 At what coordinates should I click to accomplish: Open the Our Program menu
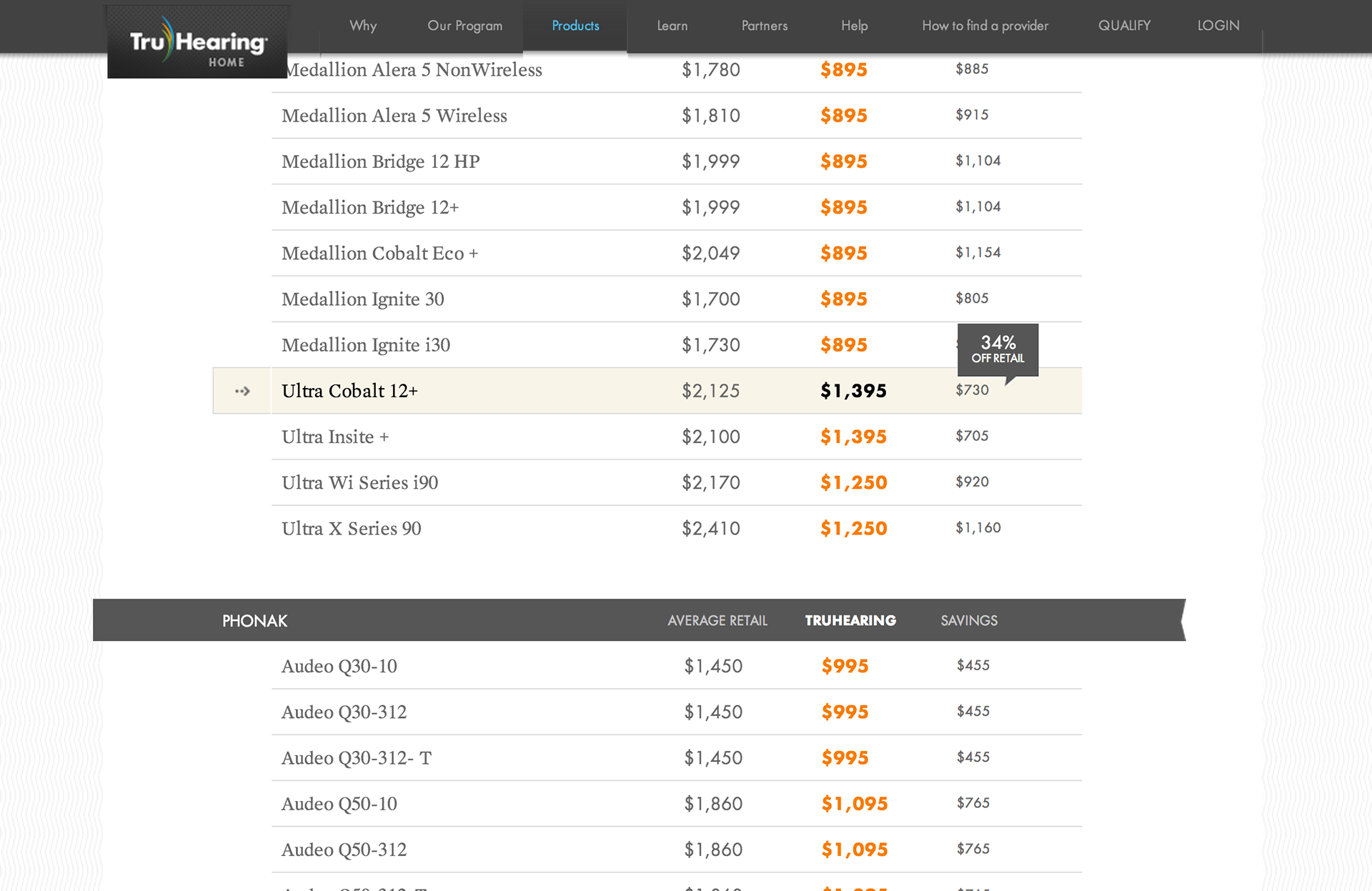click(x=464, y=26)
